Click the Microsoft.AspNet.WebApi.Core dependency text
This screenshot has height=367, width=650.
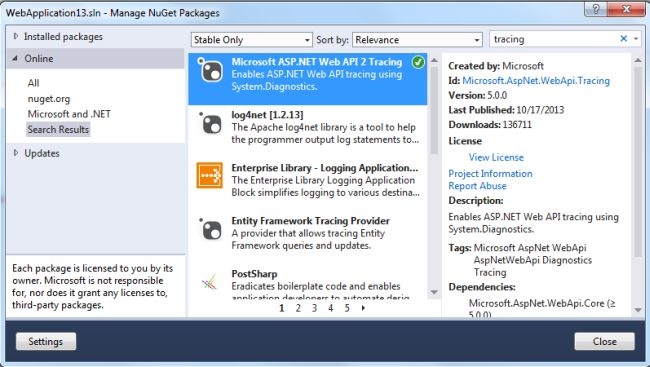542,308
